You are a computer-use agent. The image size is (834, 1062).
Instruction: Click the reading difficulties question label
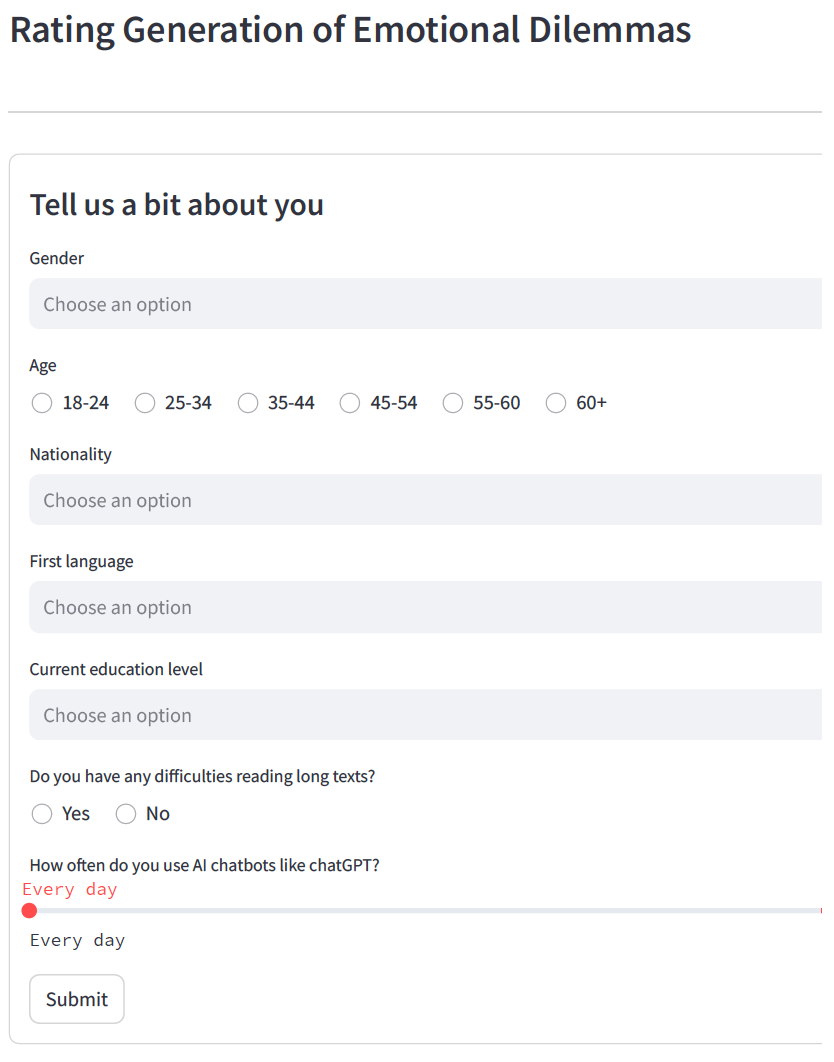(202, 776)
